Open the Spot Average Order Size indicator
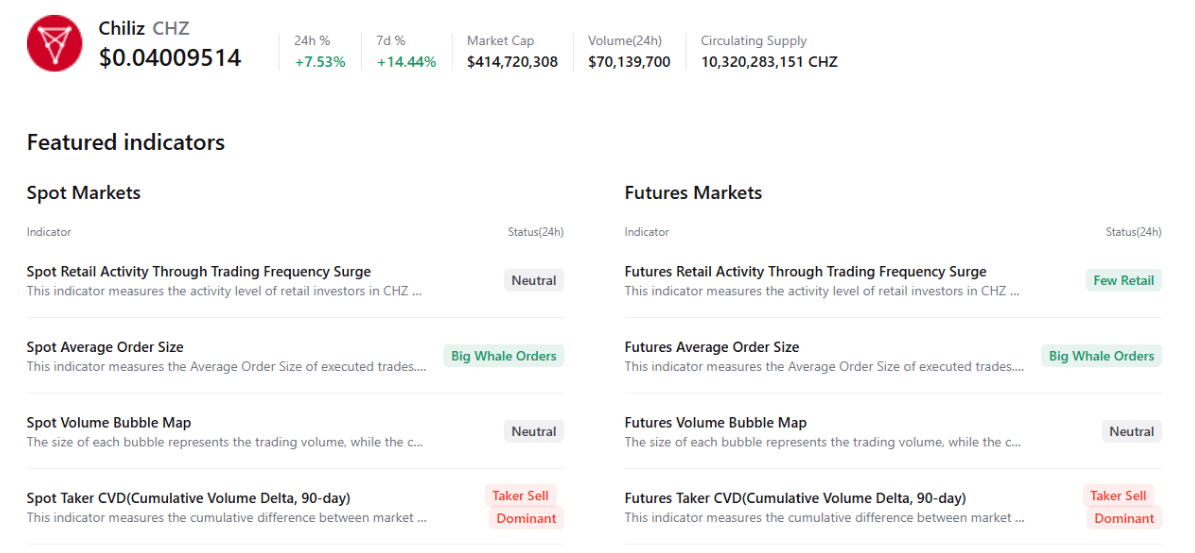 click(x=105, y=347)
